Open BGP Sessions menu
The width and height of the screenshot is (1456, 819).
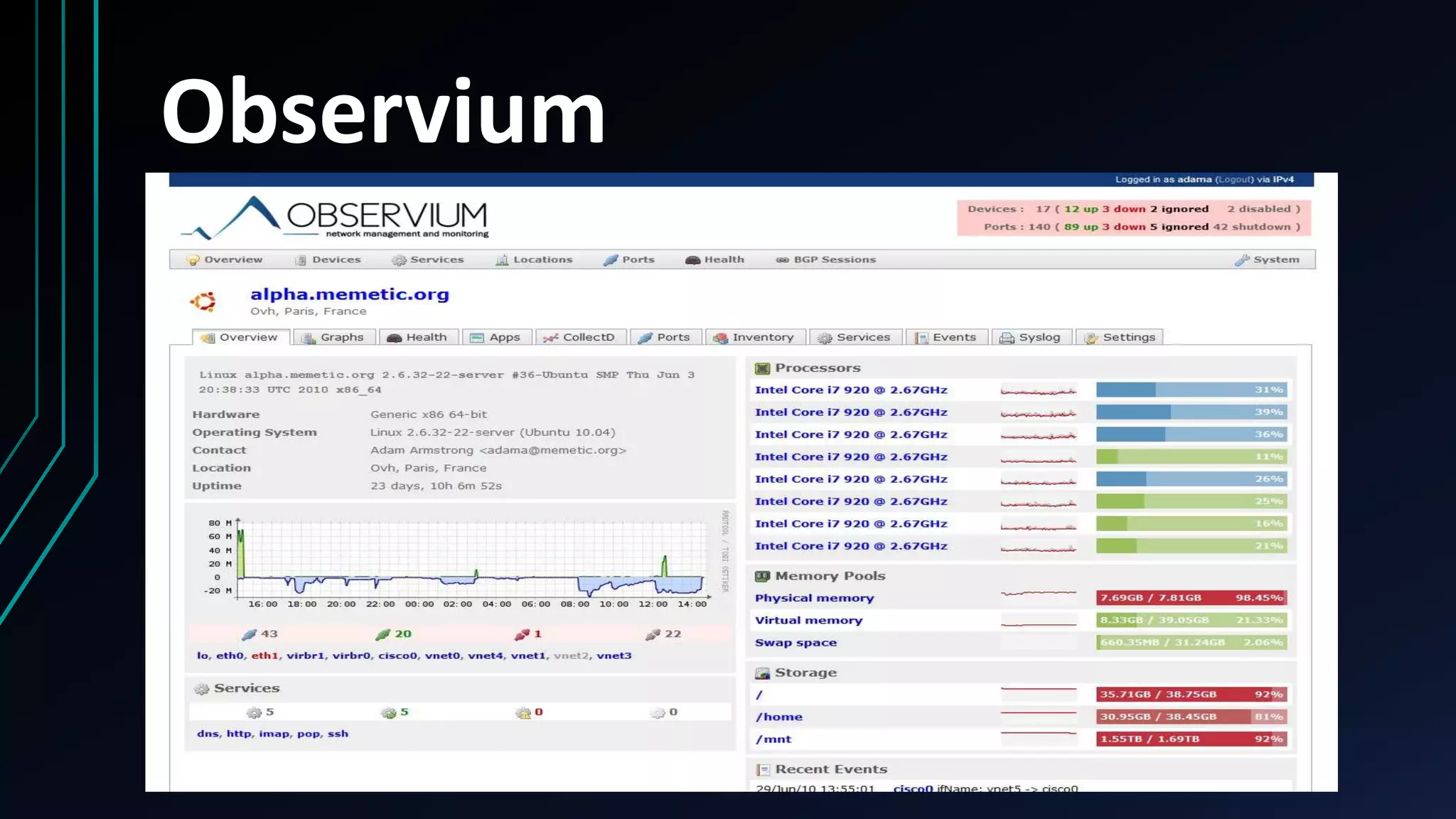tap(825, 259)
